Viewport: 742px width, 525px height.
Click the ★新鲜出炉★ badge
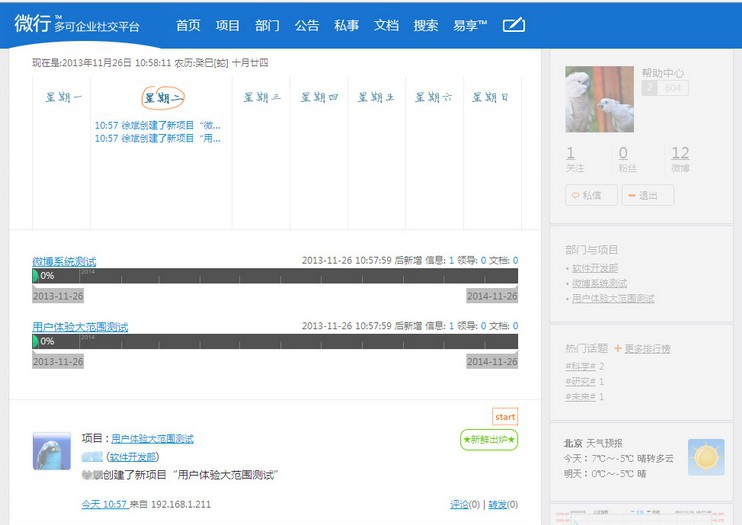pyautogui.click(x=489, y=440)
